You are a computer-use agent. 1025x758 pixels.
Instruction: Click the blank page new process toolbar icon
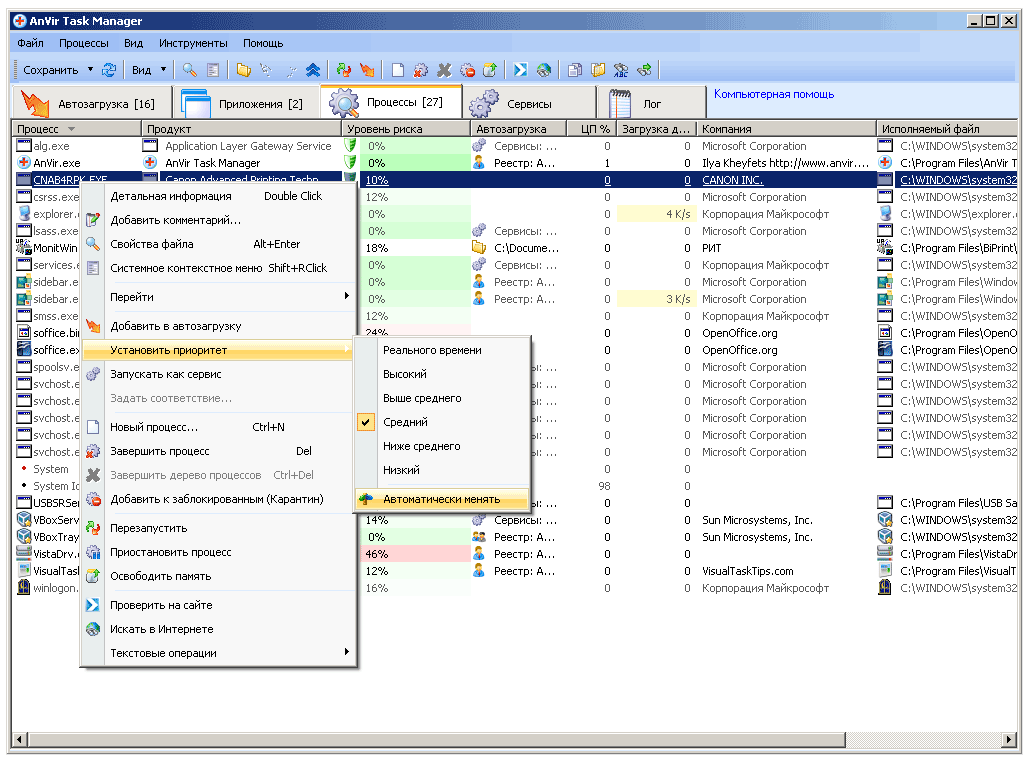pyautogui.click(x=397, y=70)
